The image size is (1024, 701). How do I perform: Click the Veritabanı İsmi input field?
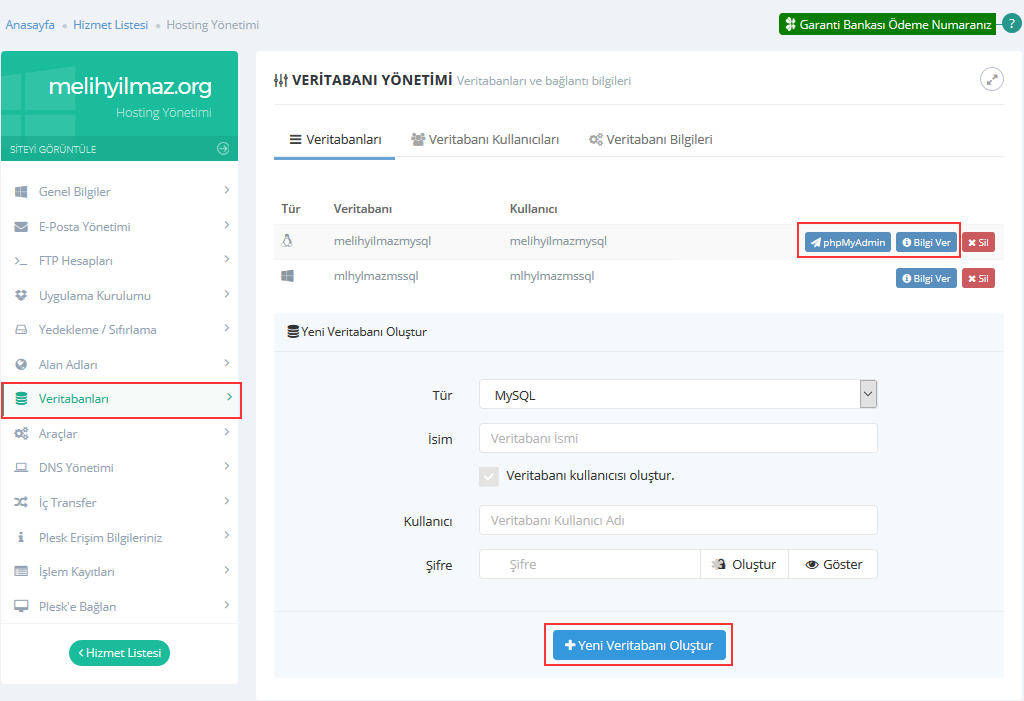click(x=678, y=438)
